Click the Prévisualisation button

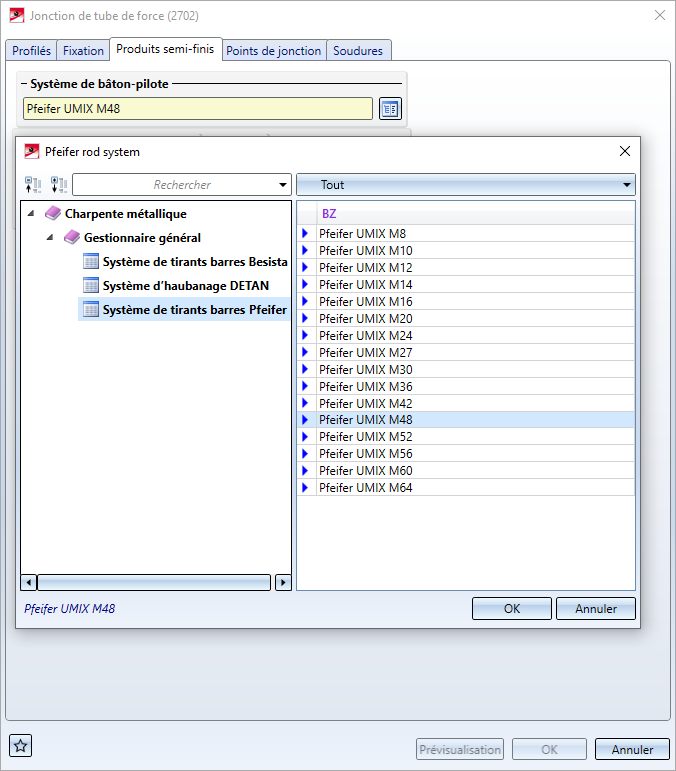tap(460, 750)
